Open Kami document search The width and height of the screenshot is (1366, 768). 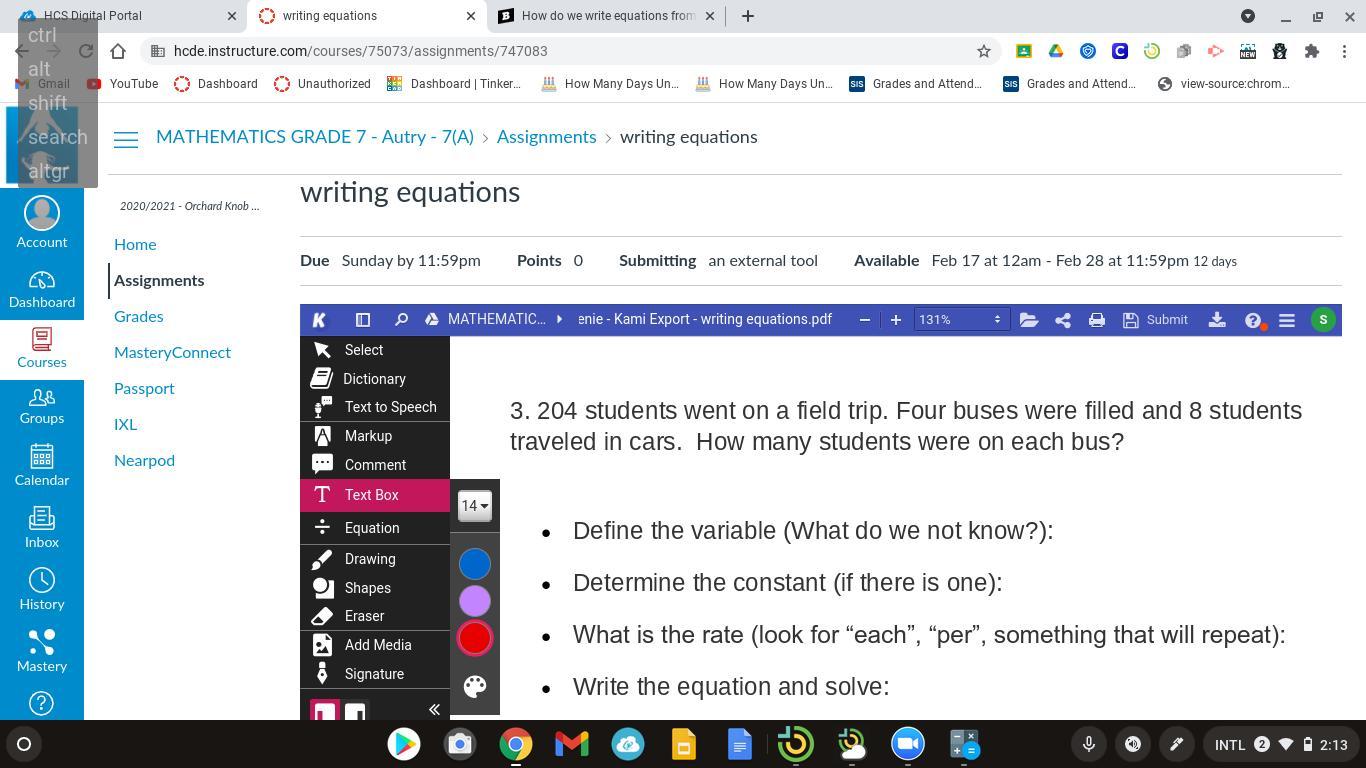401,320
